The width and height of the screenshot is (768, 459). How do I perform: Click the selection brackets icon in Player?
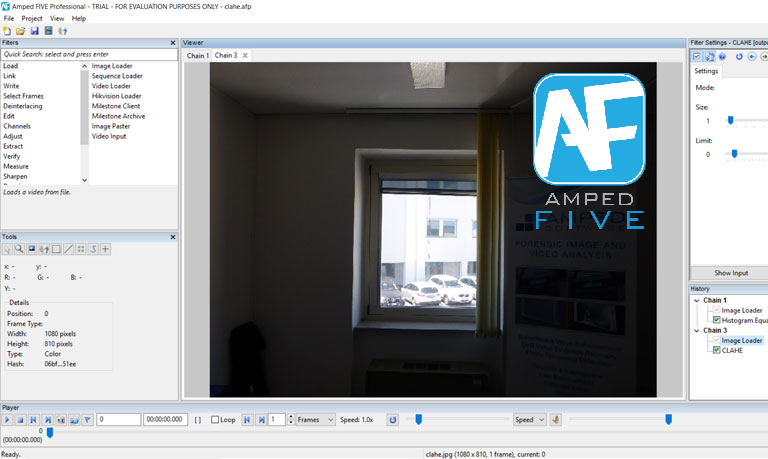198,420
